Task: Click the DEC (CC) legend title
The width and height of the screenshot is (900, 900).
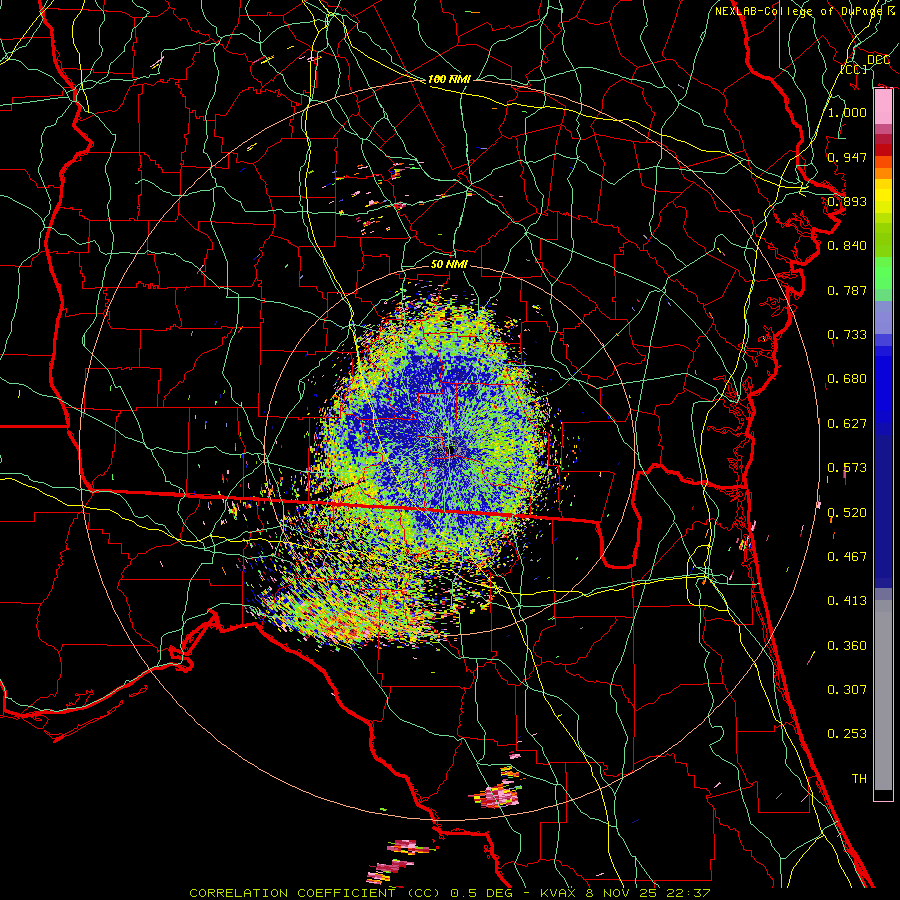Action: point(865,64)
